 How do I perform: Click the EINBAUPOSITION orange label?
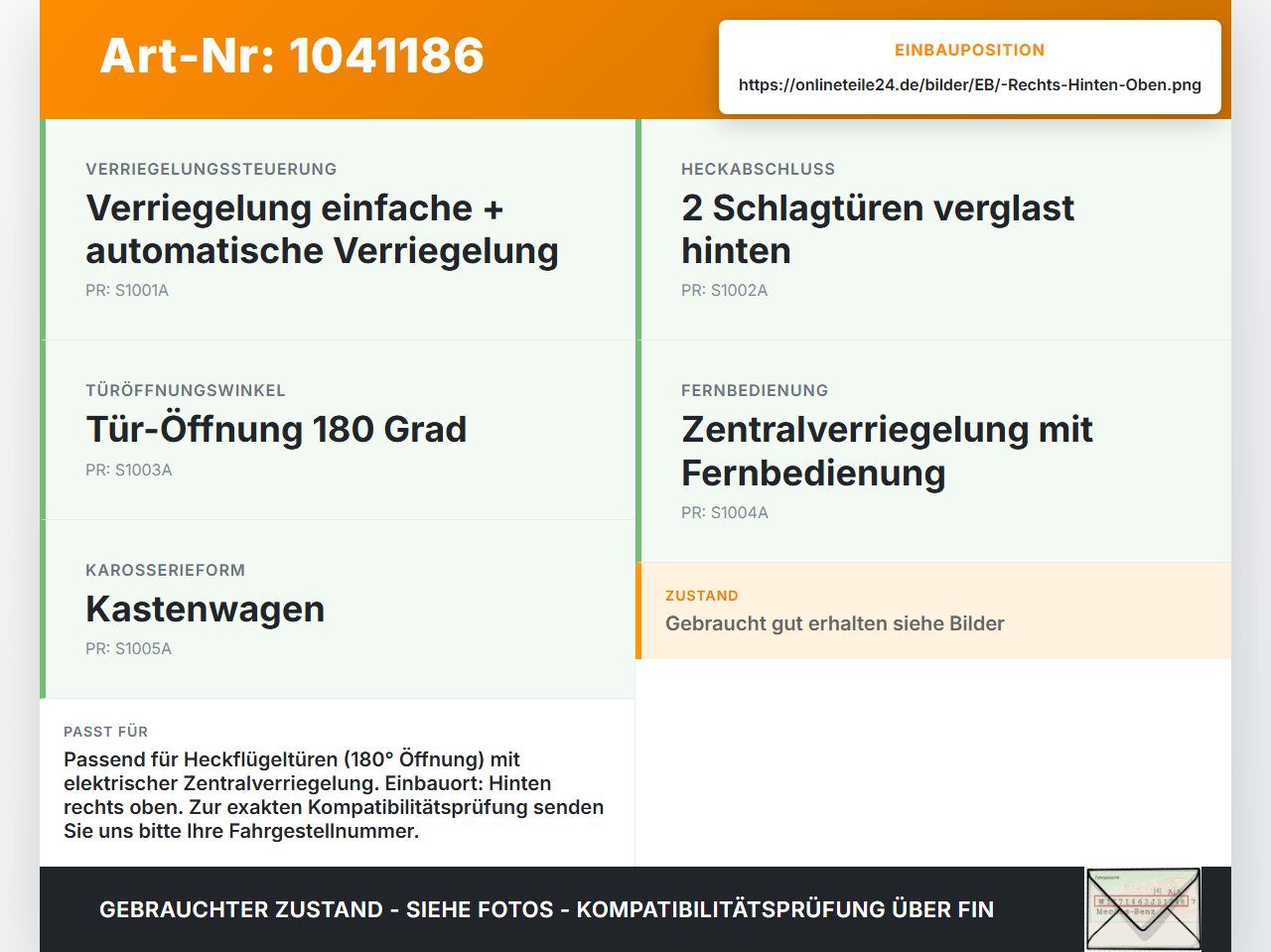[969, 51]
